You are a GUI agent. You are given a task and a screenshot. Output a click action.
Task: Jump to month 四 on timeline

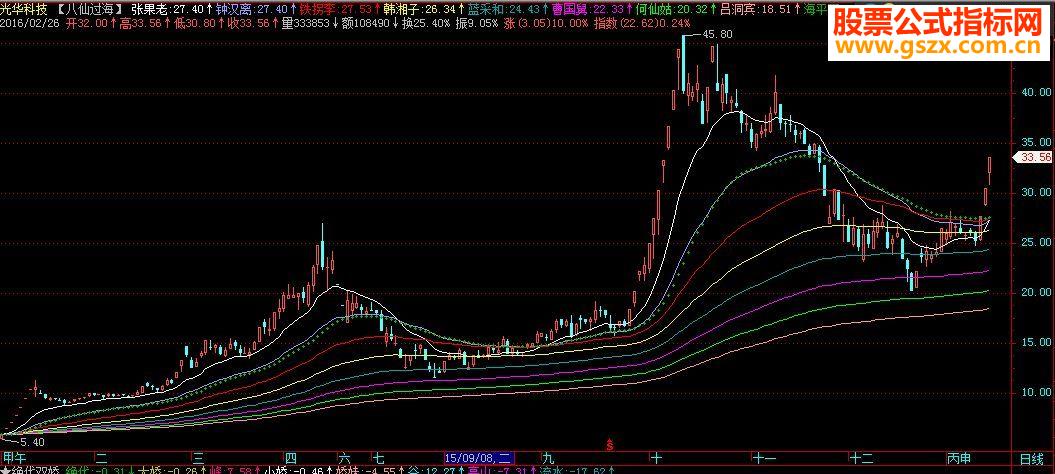(x=291, y=459)
